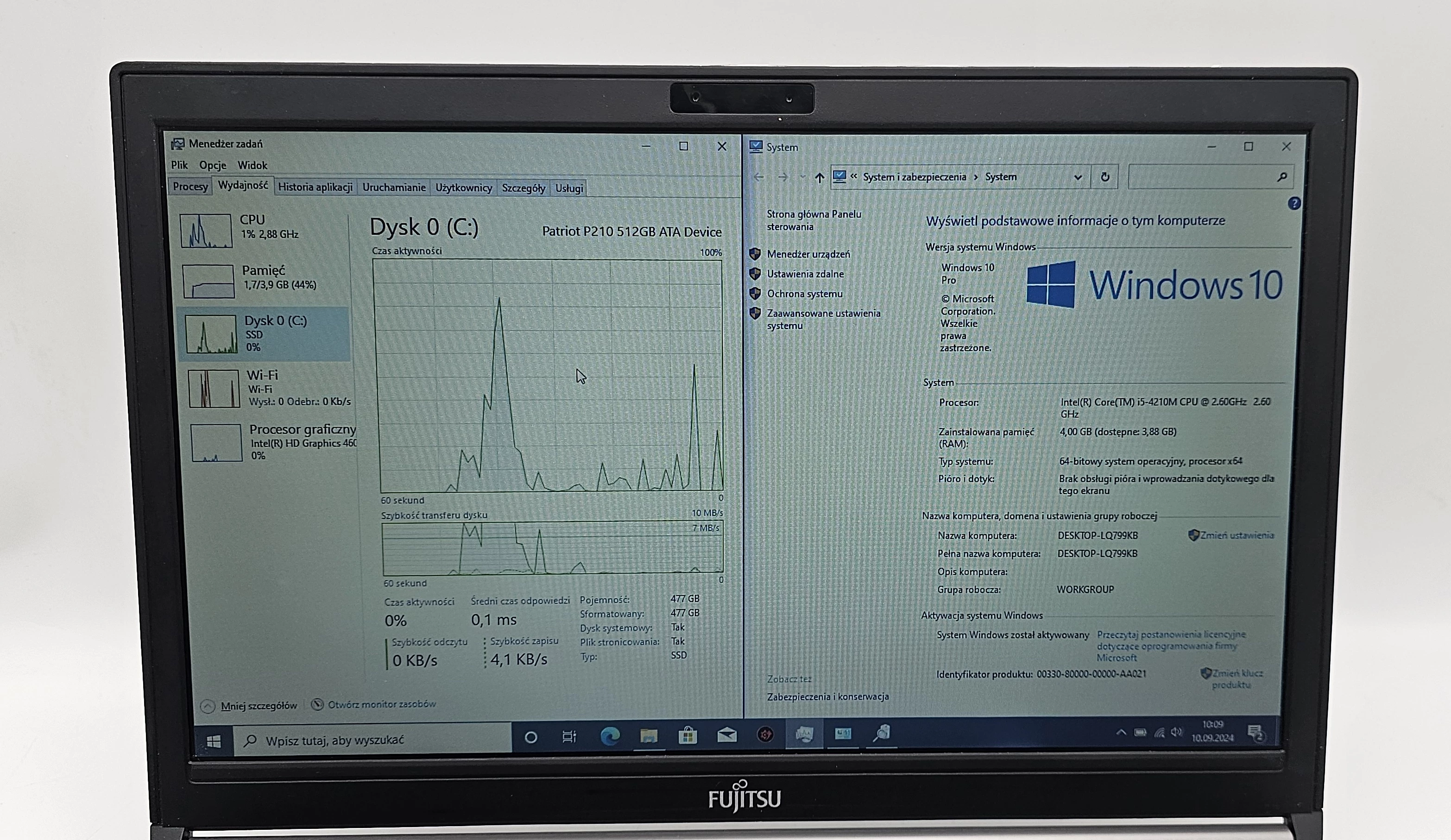Refresh the System window
This screenshot has height=840, width=1451.
tap(1105, 177)
